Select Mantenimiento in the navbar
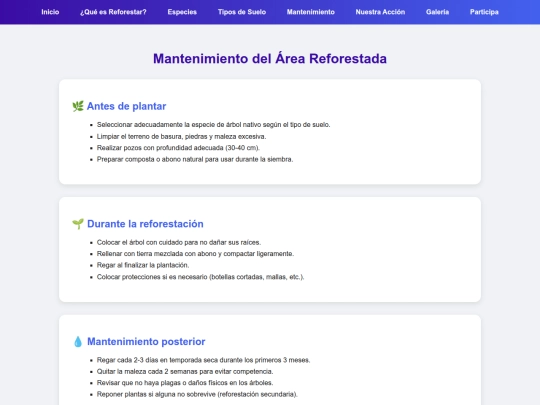 click(x=311, y=12)
